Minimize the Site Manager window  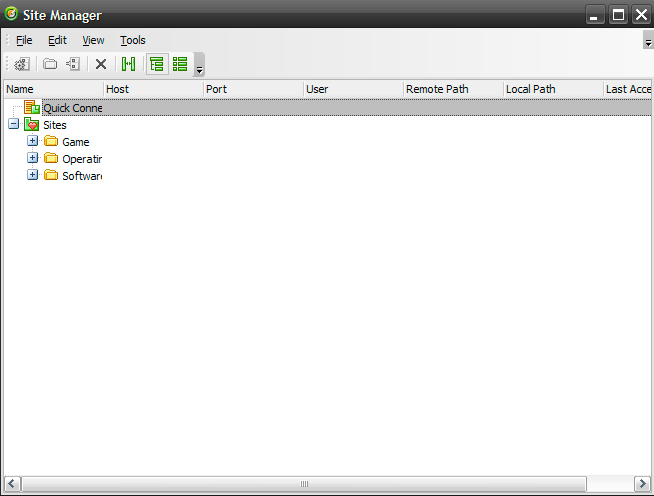coord(594,15)
